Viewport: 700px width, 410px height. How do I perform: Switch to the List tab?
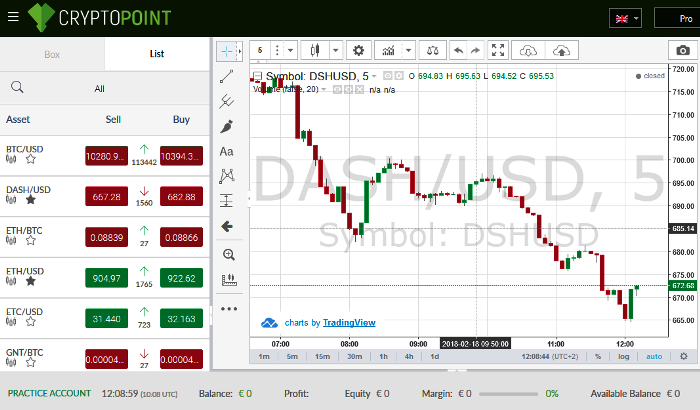tap(157, 54)
